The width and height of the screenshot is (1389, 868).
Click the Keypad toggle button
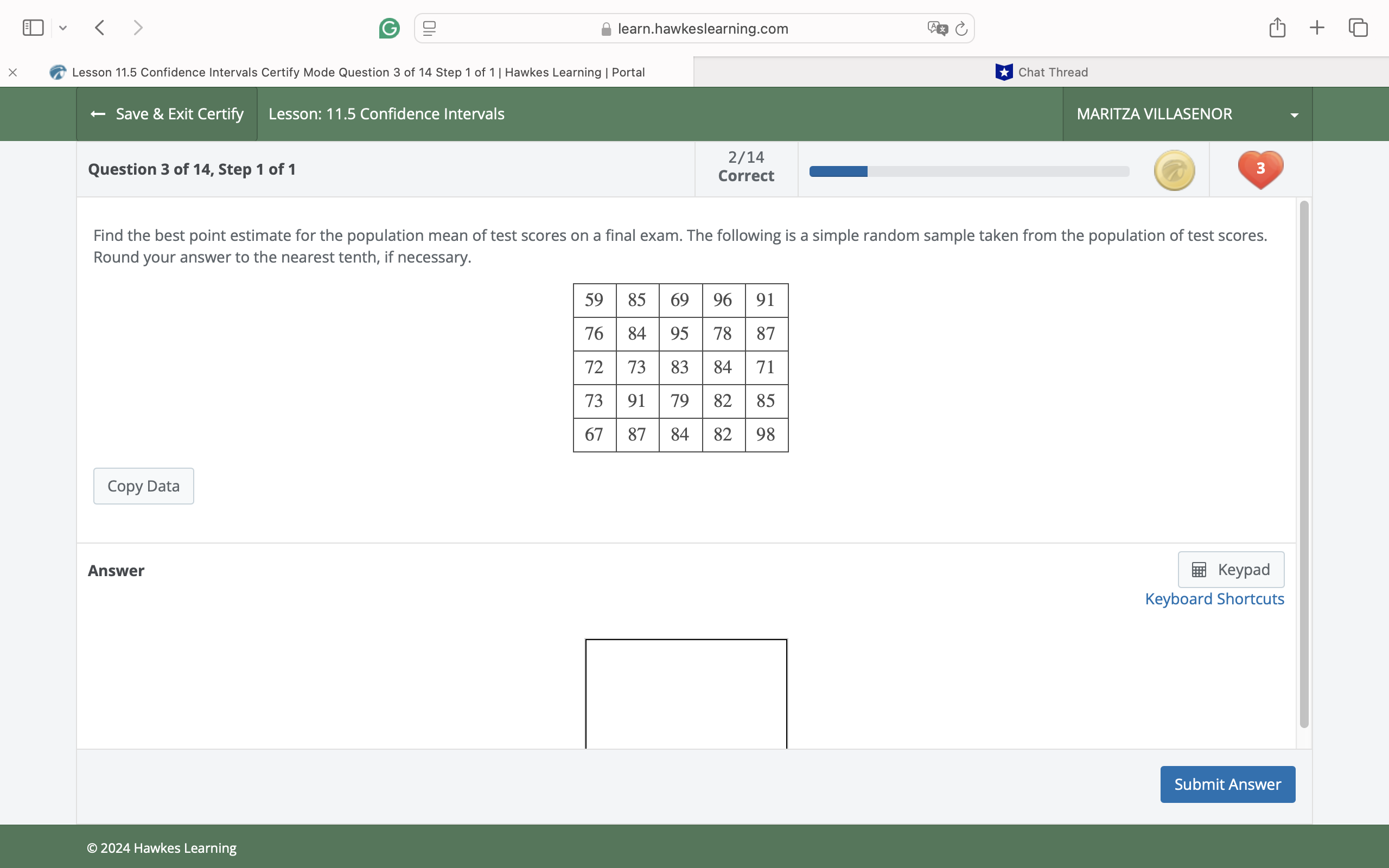tap(1231, 569)
